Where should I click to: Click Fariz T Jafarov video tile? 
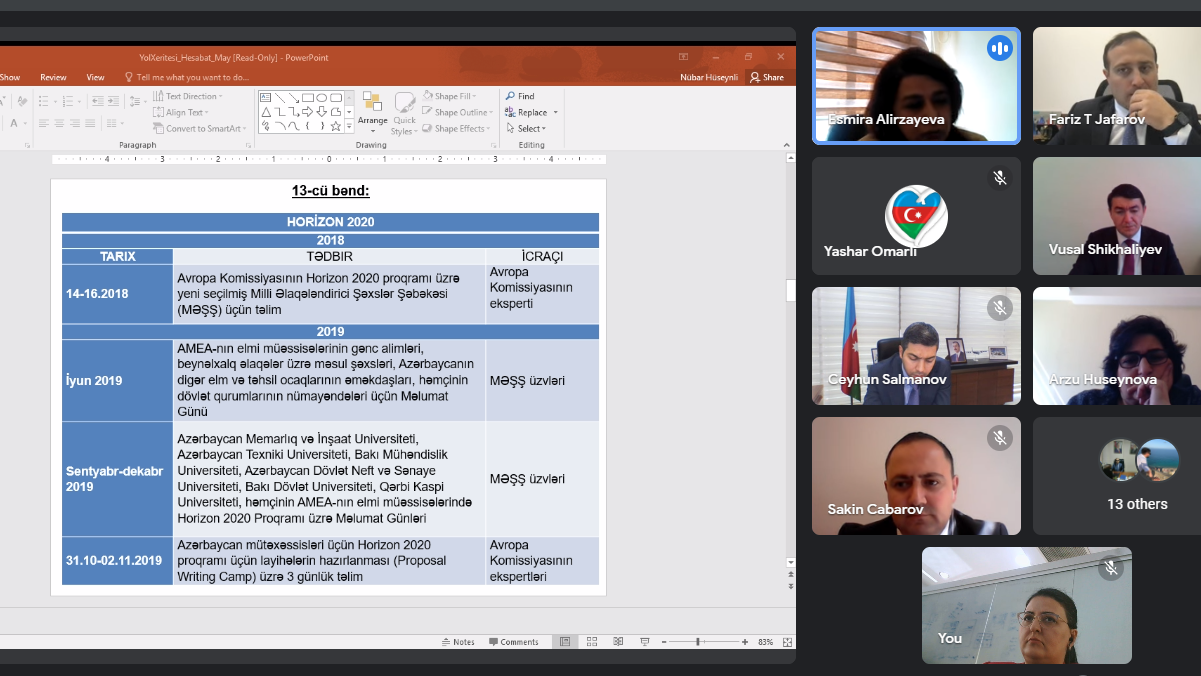tap(1117, 86)
